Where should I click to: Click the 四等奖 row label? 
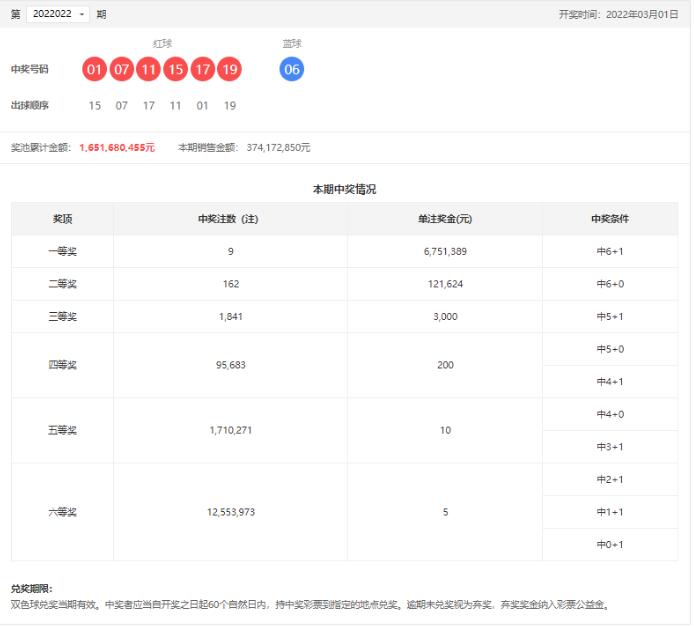coord(62,365)
